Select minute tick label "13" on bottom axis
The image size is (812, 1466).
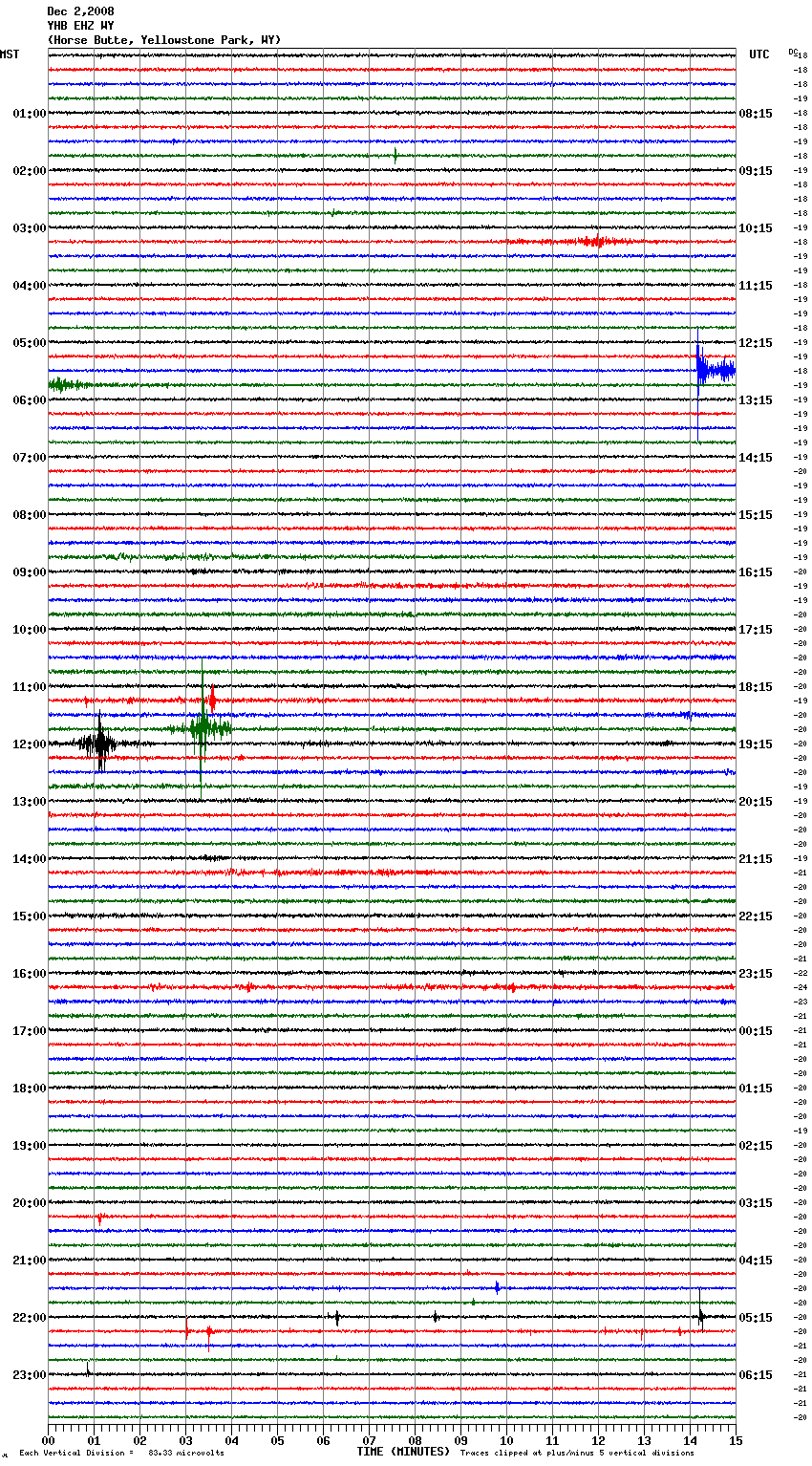(644, 1440)
